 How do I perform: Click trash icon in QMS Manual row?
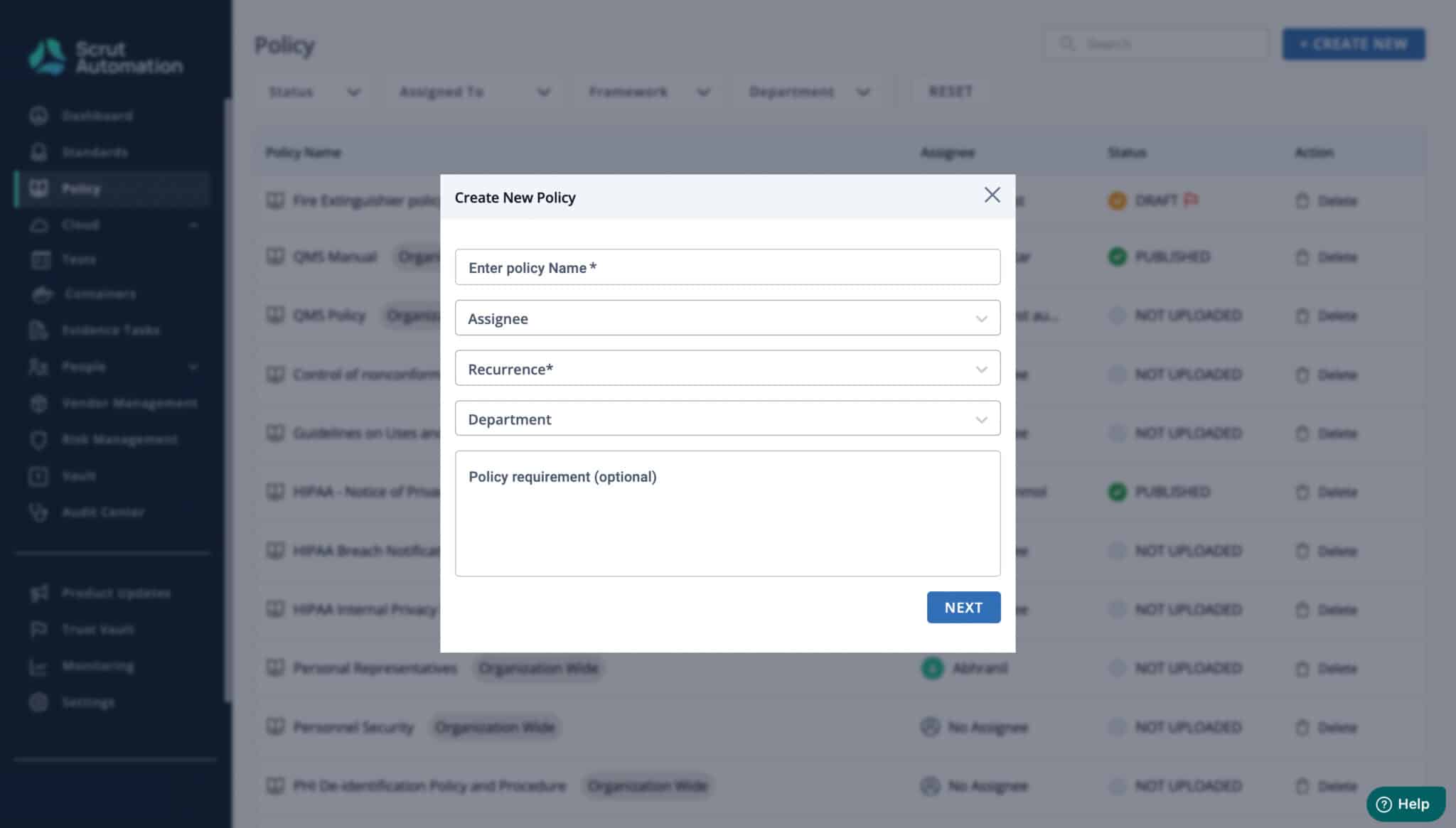[1302, 257]
